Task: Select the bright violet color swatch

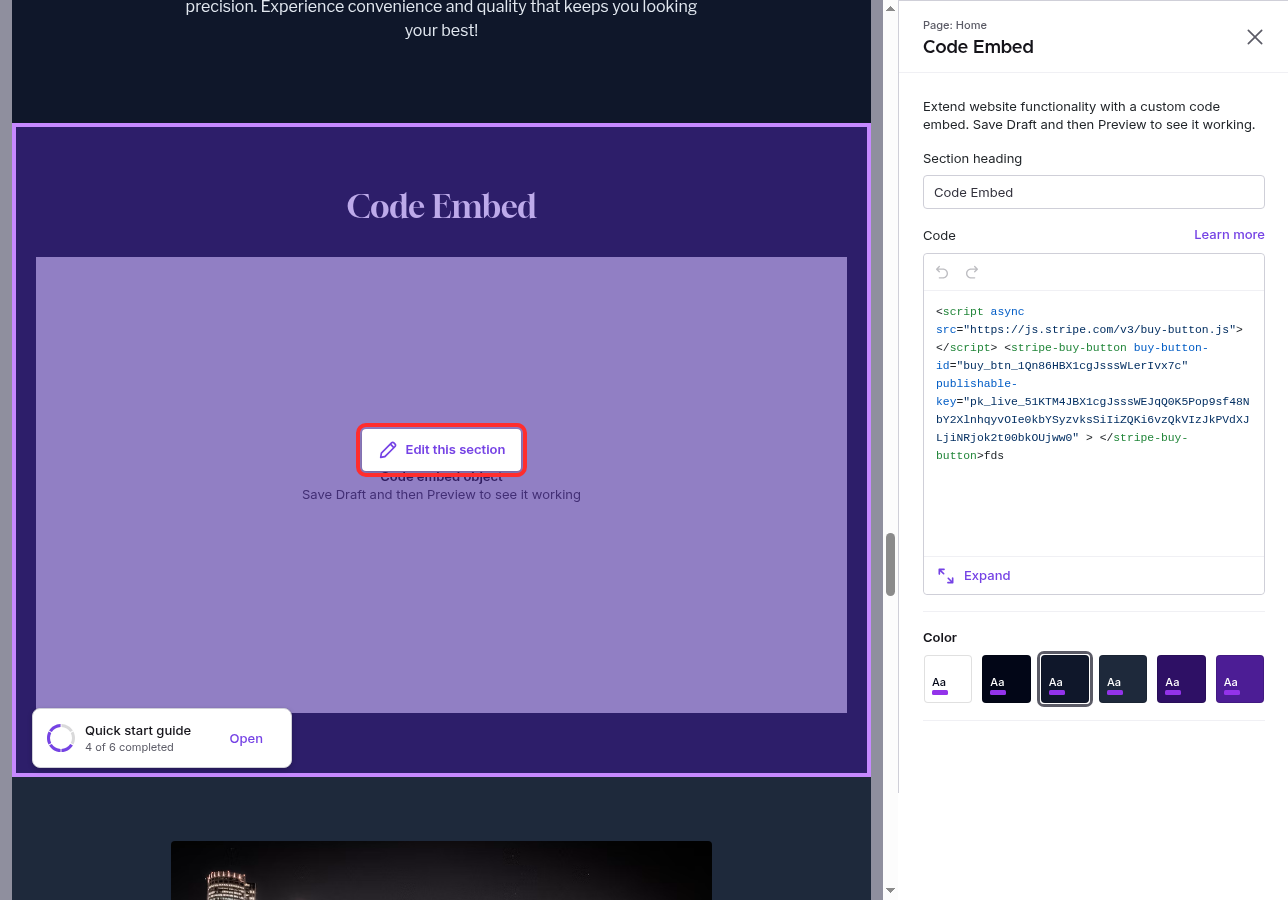Action: click(x=1240, y=679)
